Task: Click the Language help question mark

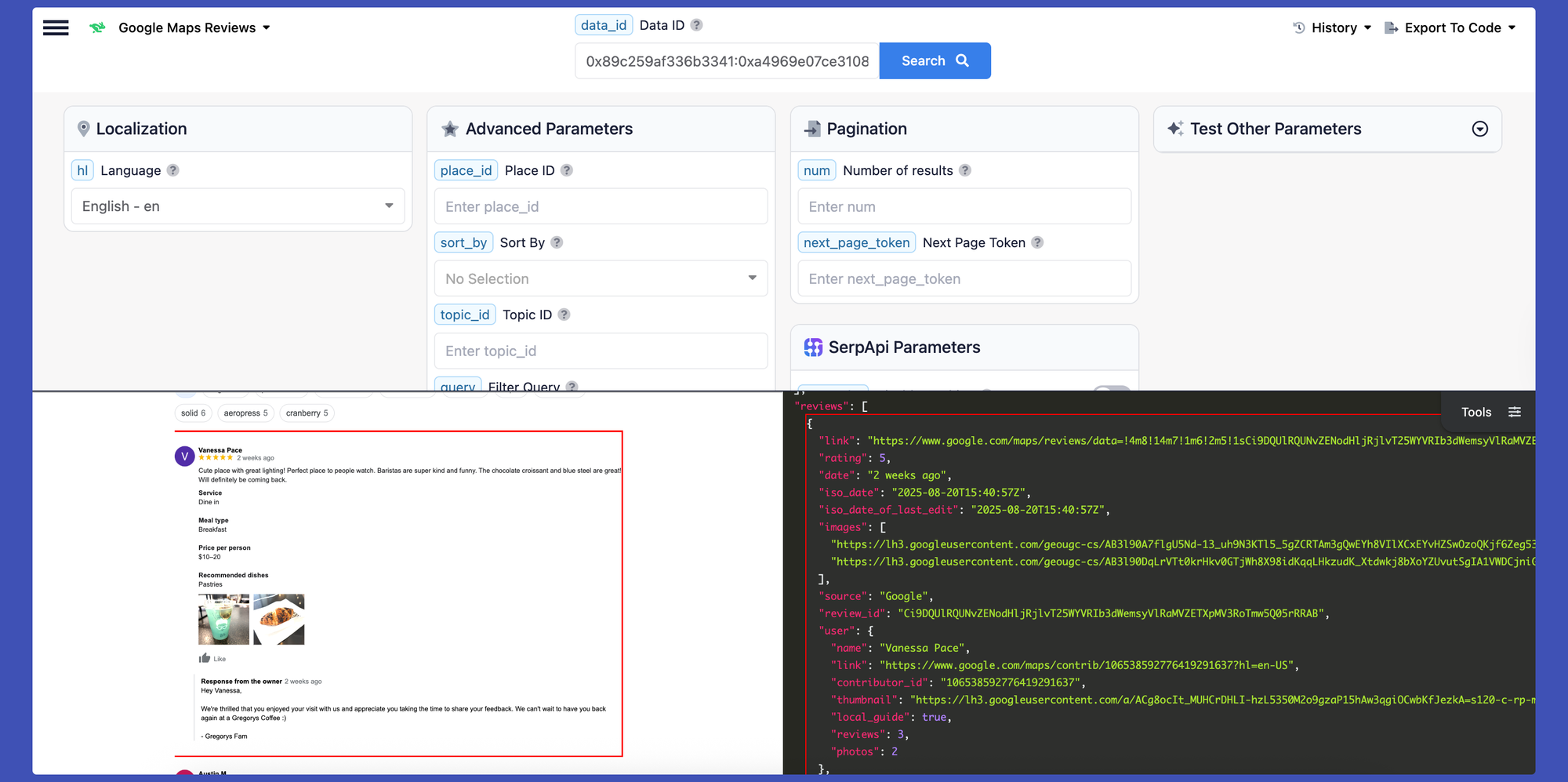Action: (x=173, y=170)
